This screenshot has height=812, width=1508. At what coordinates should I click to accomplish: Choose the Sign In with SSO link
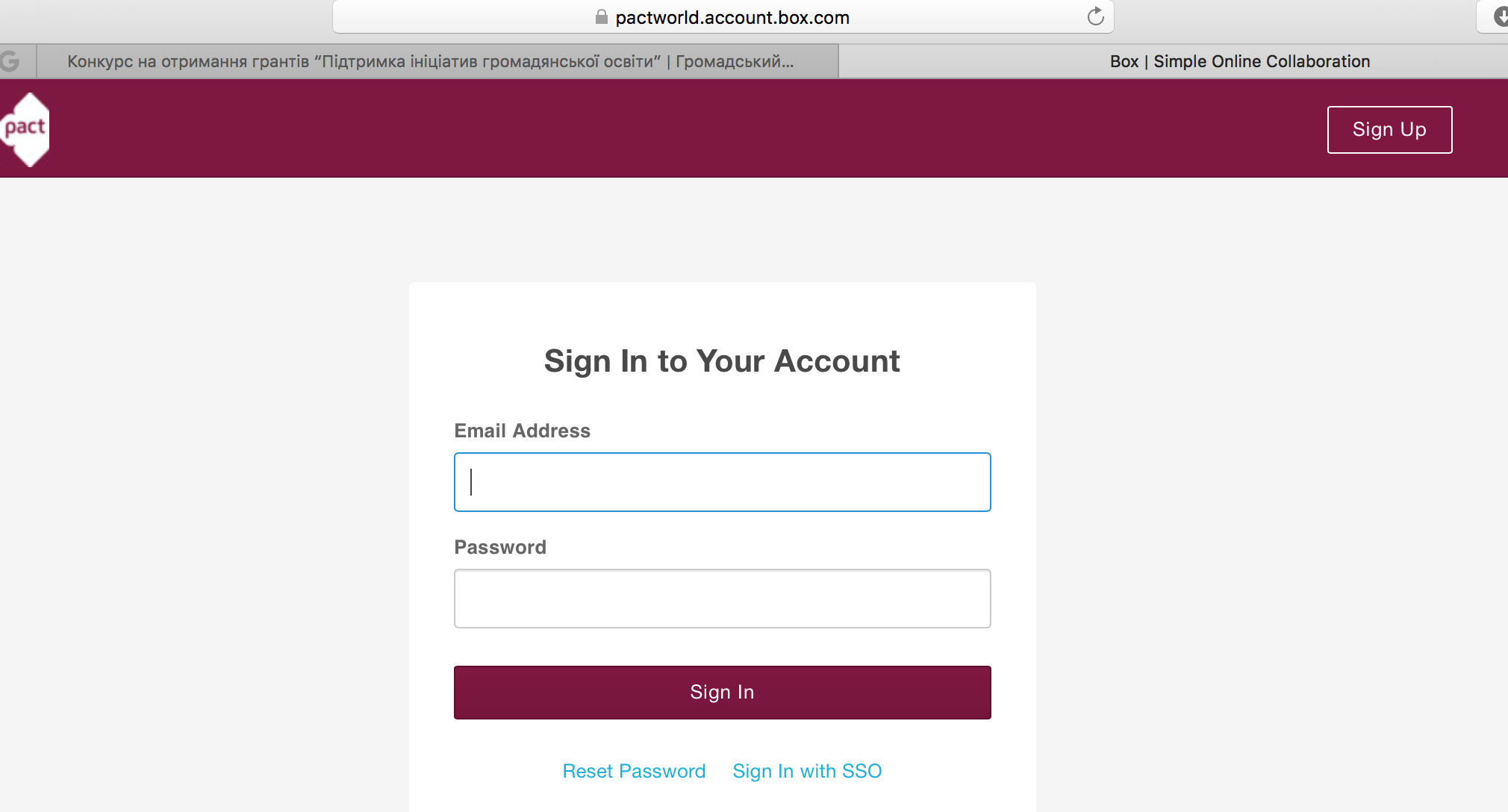click(x=807, y=771)
